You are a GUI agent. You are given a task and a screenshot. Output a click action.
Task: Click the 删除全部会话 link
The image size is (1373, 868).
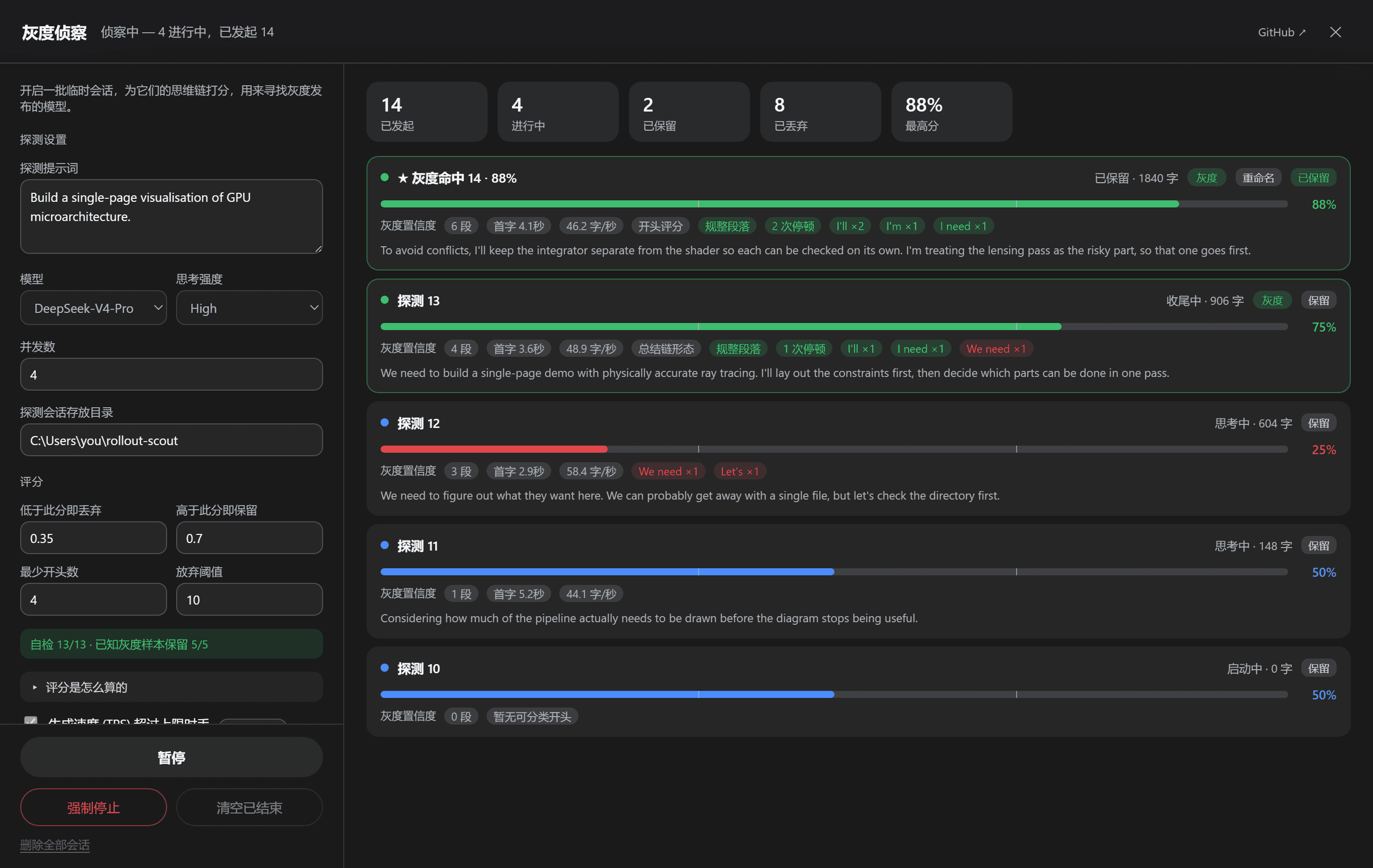pos(55,845)
